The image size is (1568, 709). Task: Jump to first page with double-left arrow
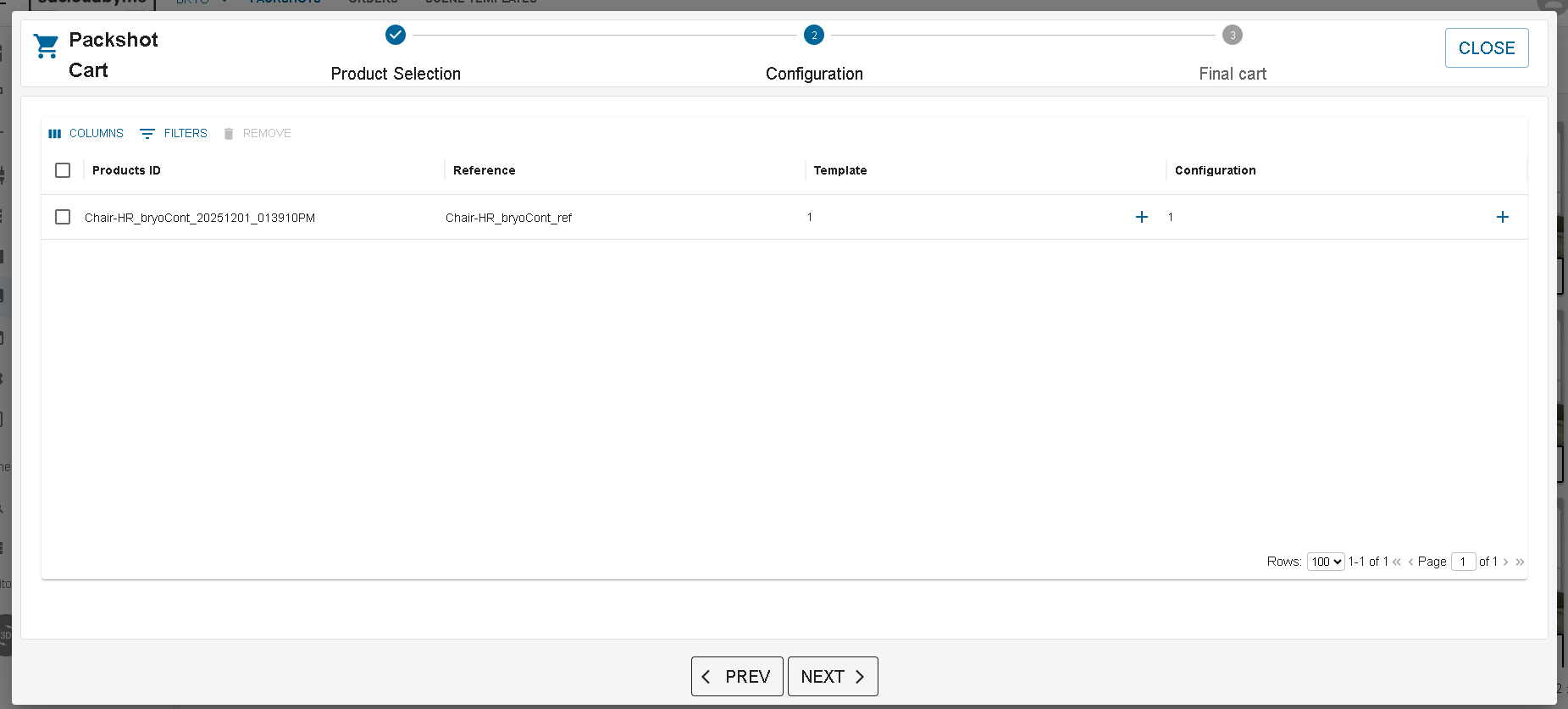(1397, 562)
